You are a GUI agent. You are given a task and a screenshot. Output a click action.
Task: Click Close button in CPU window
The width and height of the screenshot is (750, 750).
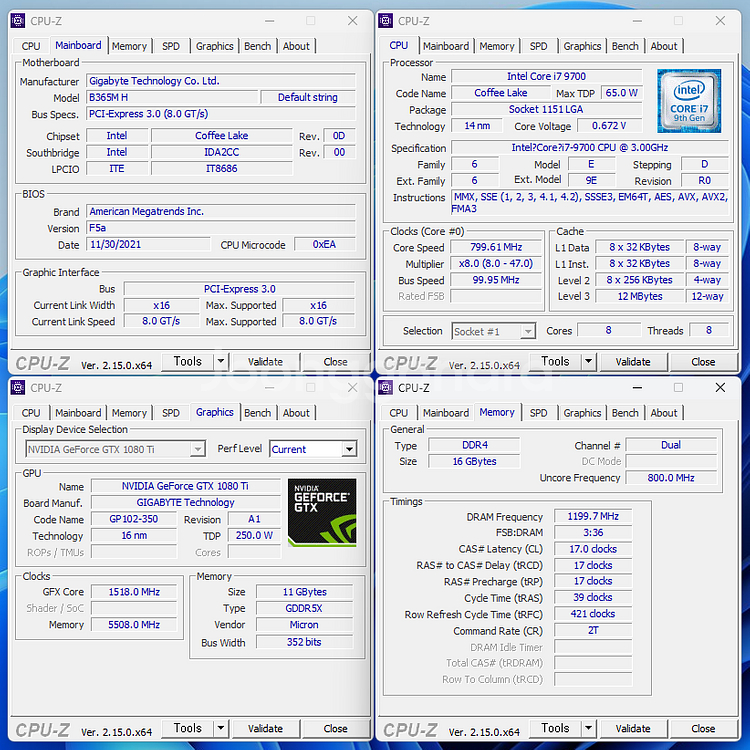pyautogui.click(x=703, y=362)
